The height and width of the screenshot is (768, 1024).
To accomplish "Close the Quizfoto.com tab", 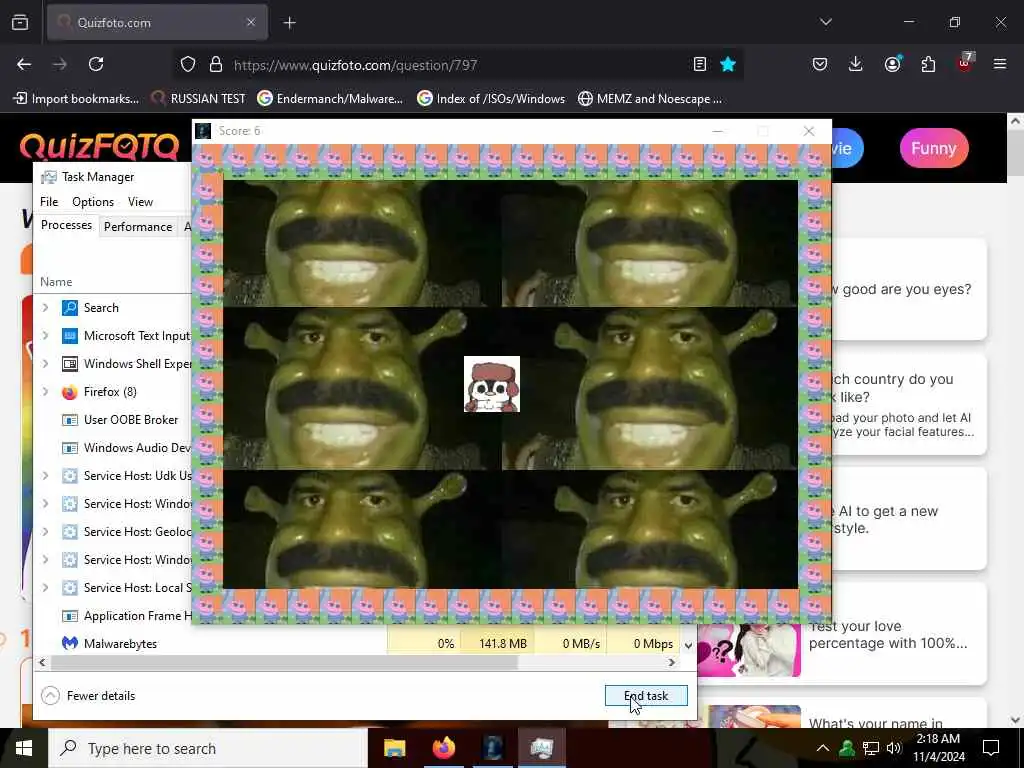I will tap(251, 22).
